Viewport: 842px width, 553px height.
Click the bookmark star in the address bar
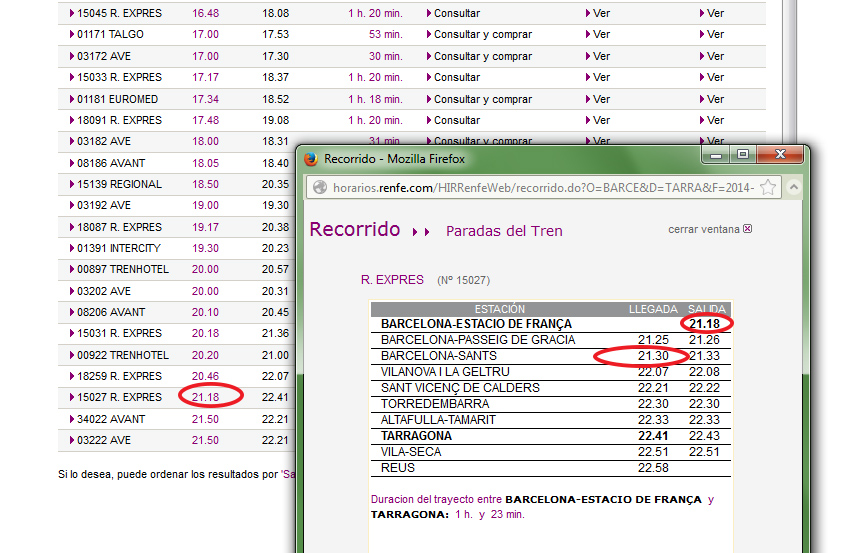(x=768, y=187)
